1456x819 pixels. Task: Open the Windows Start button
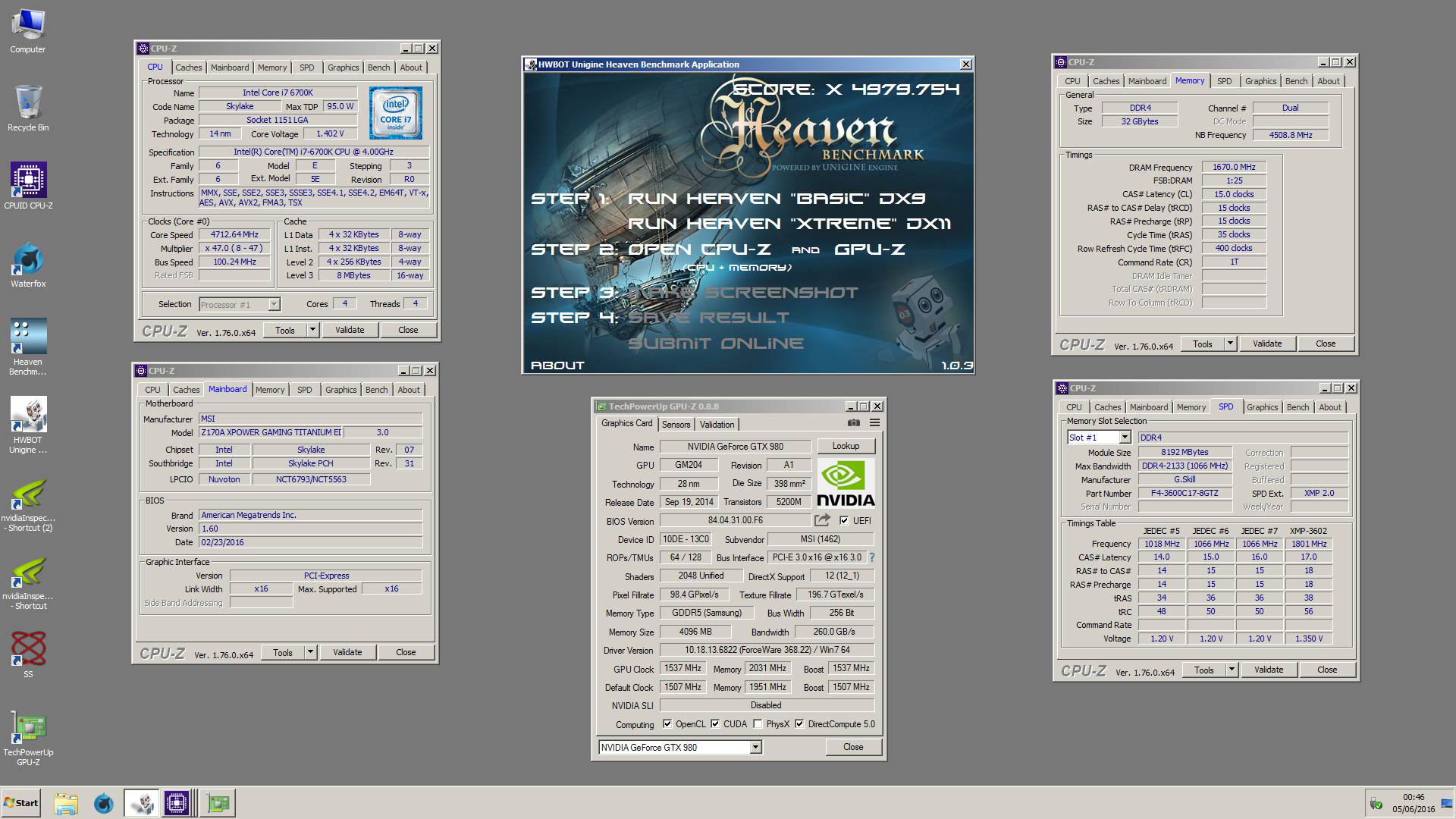(x=21, y=803)
